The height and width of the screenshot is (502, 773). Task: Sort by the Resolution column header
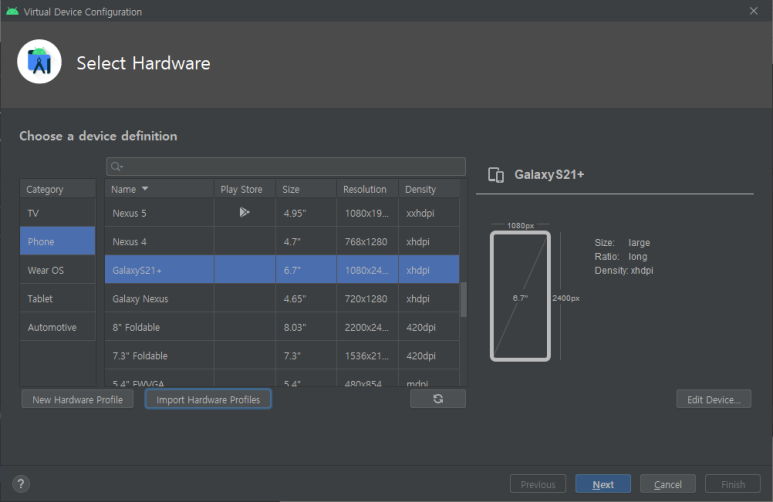pyautogui.click(x=367, y=189)
